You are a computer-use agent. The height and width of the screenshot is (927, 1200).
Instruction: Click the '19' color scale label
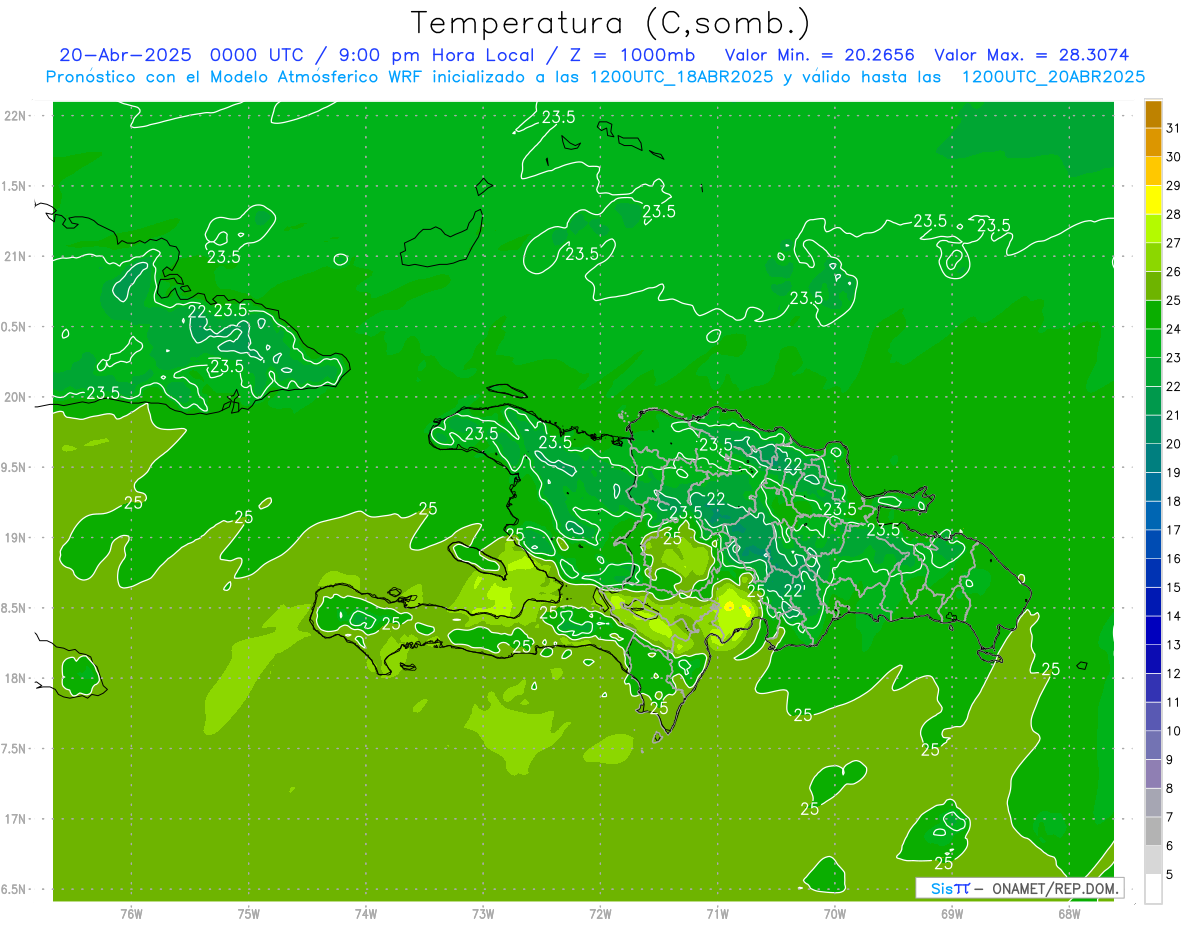1173,473
